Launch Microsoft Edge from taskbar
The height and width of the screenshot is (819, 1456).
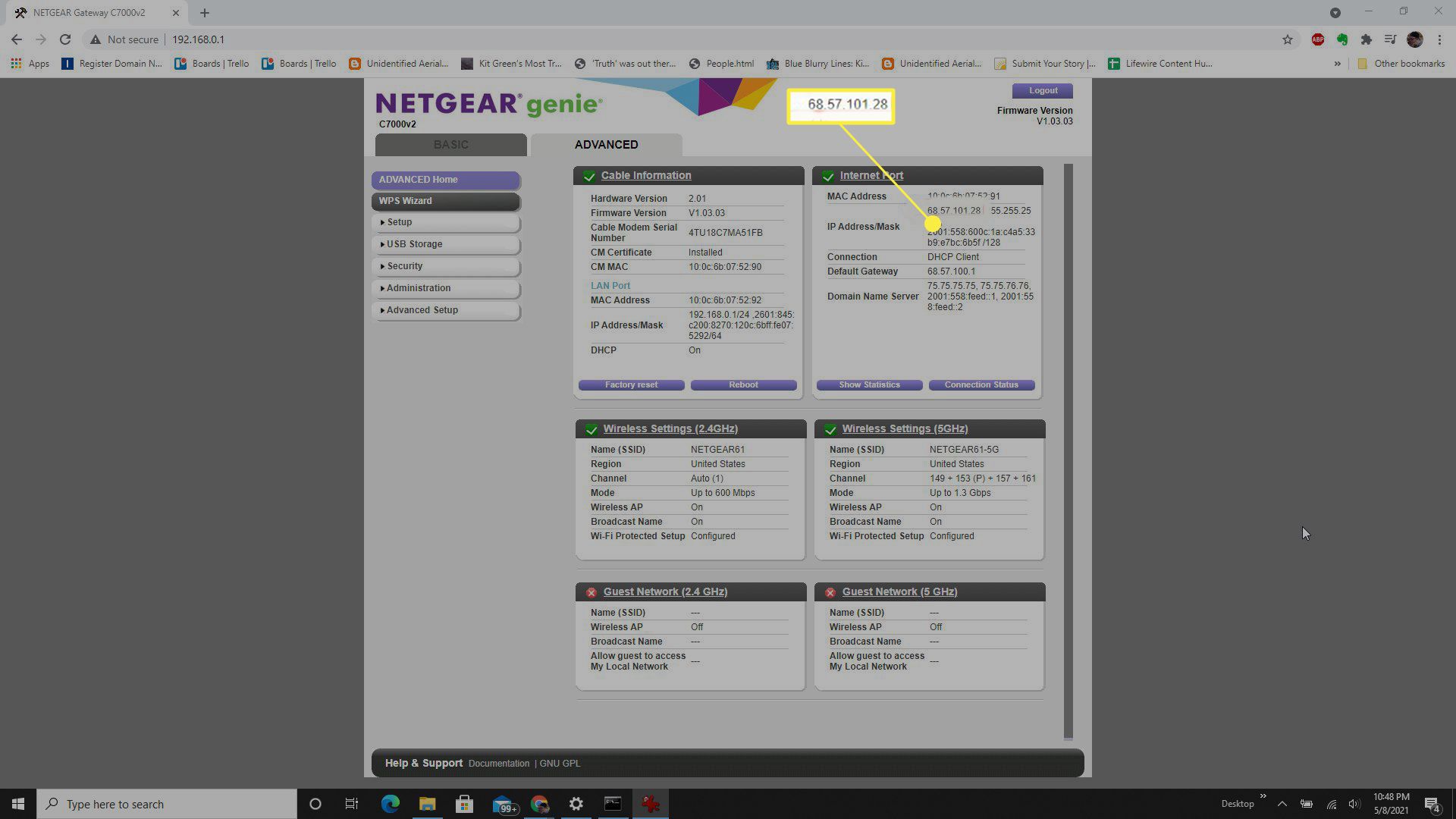[x=390, y=804]
